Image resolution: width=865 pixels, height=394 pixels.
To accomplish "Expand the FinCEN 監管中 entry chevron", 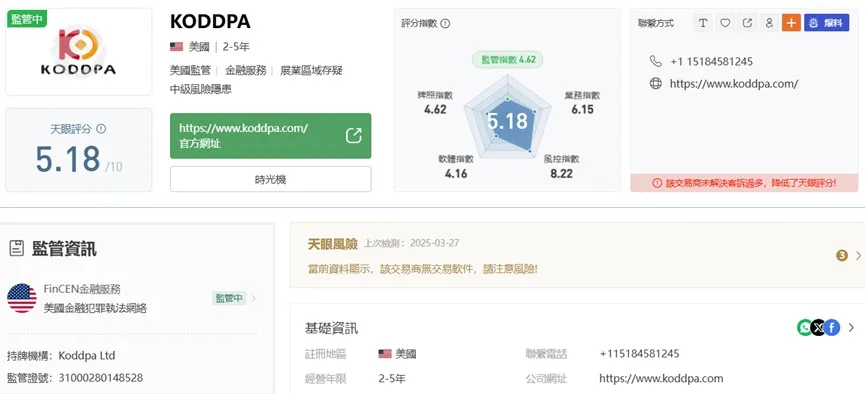I will (x=254, y=299).
